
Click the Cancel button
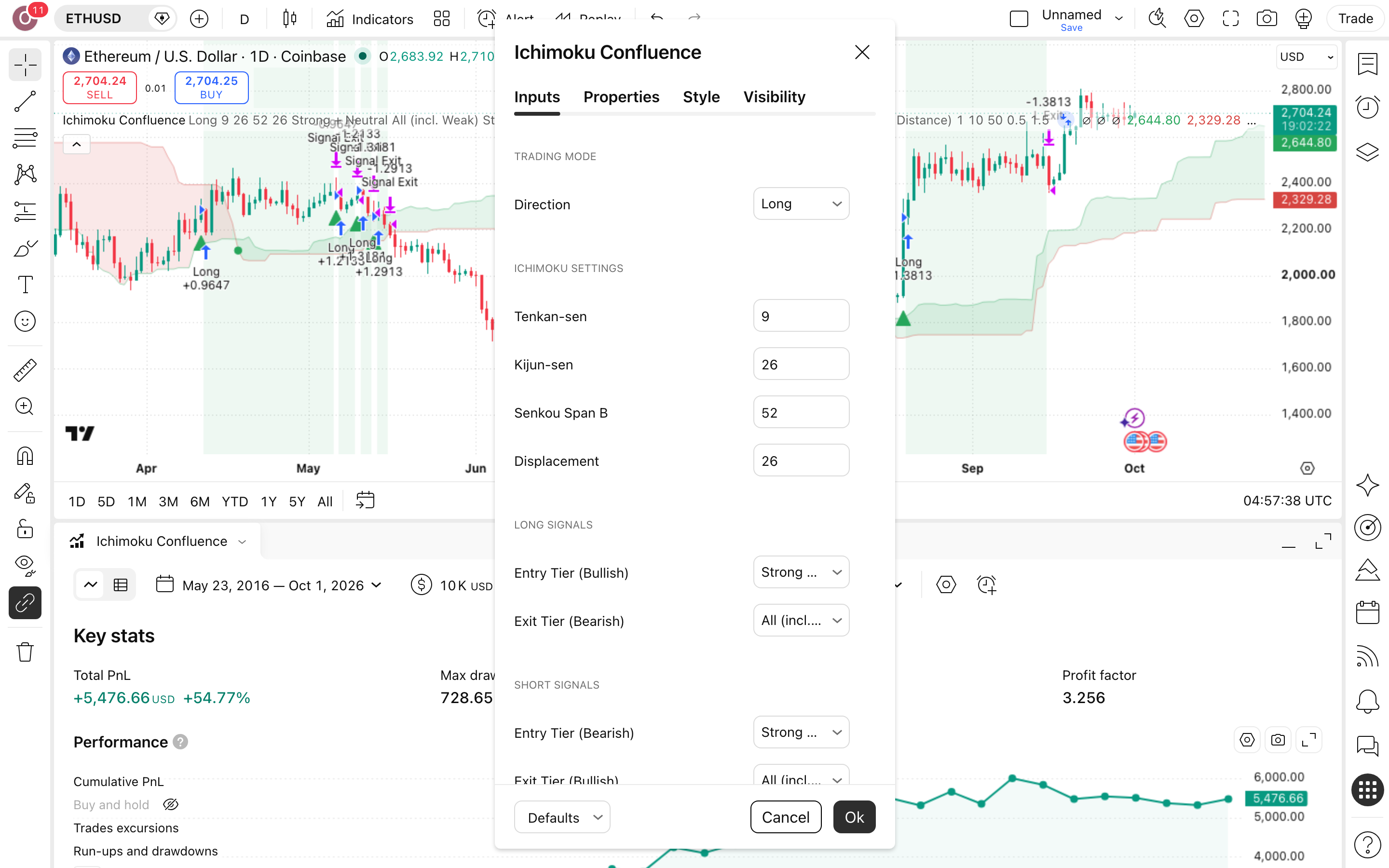click(785, 817)
